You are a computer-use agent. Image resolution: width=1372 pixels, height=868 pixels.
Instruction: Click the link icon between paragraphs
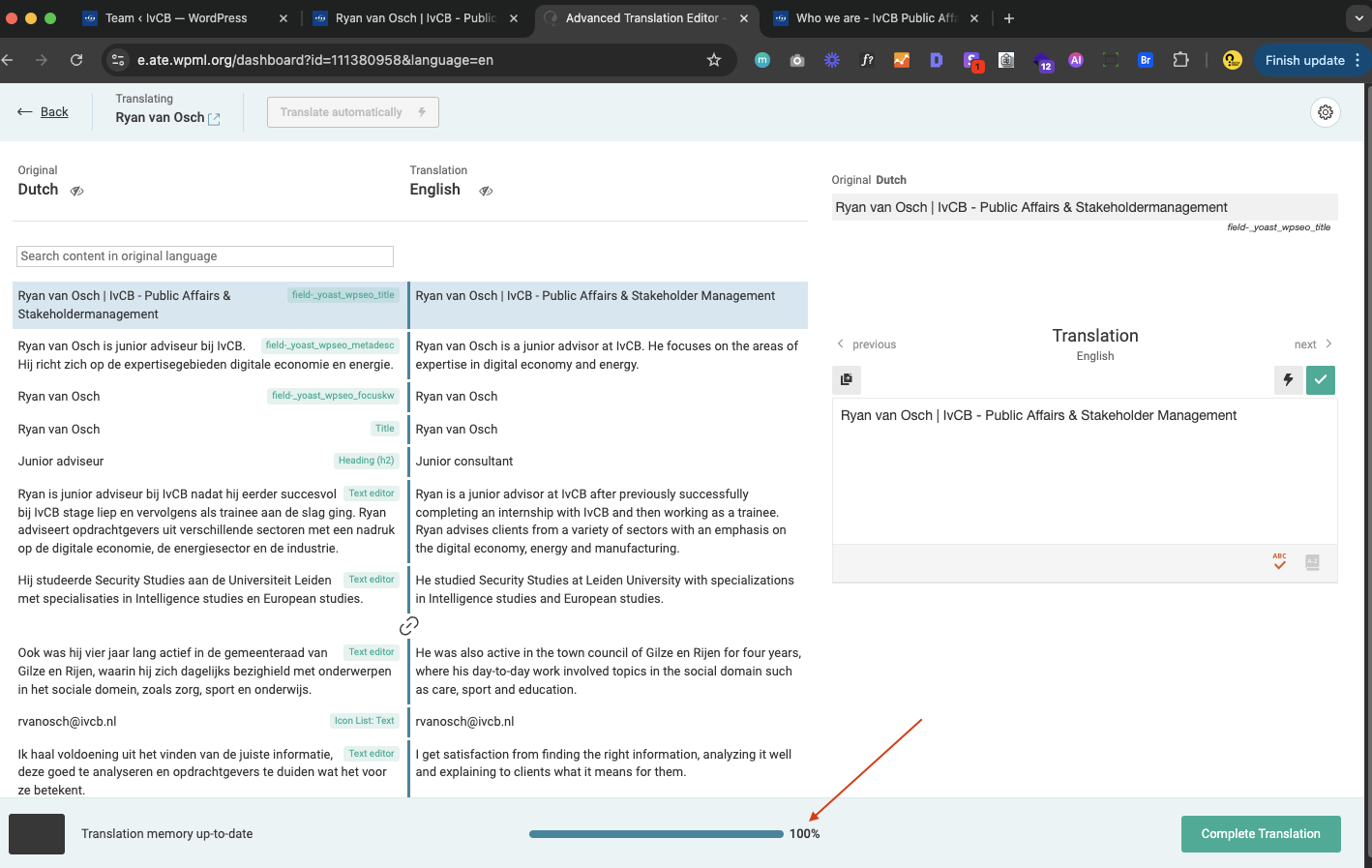(409, 625)
